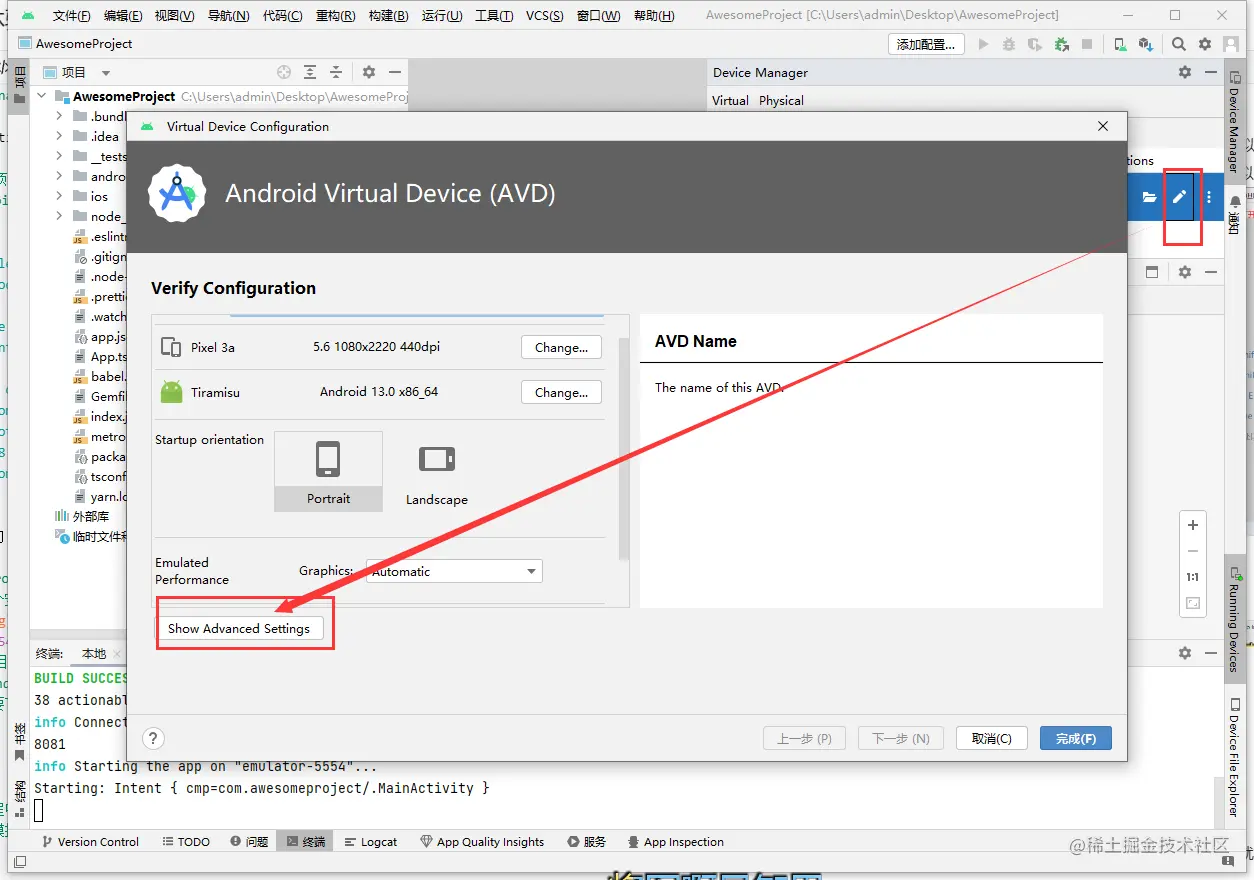Open IDE settings gear in main toolbar
1254x880 pixels.
(x=1205, y=44)
